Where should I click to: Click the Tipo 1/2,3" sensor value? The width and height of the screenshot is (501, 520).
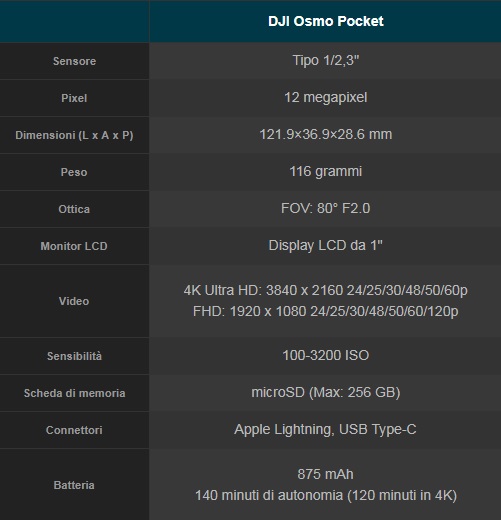pos(326,61)
